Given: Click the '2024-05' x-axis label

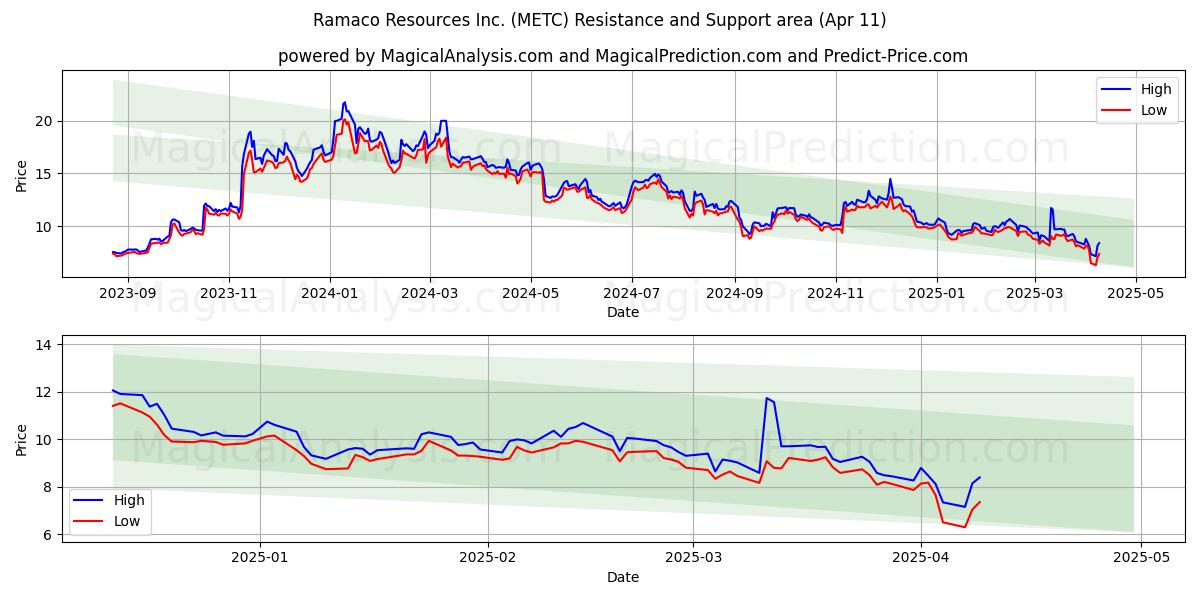Looking at the screenshot, I should click(x=531, y=293).
